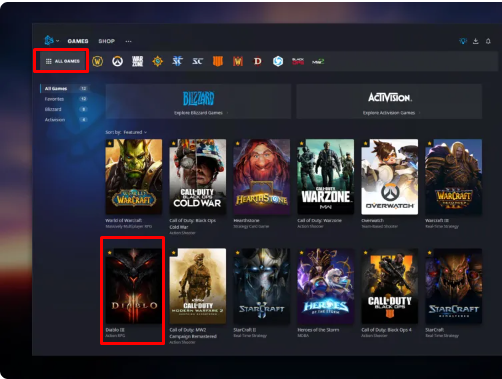This screenshot has width=502, height=379.
Task: Open the three-dot more menu
Action: pos(128,41)
